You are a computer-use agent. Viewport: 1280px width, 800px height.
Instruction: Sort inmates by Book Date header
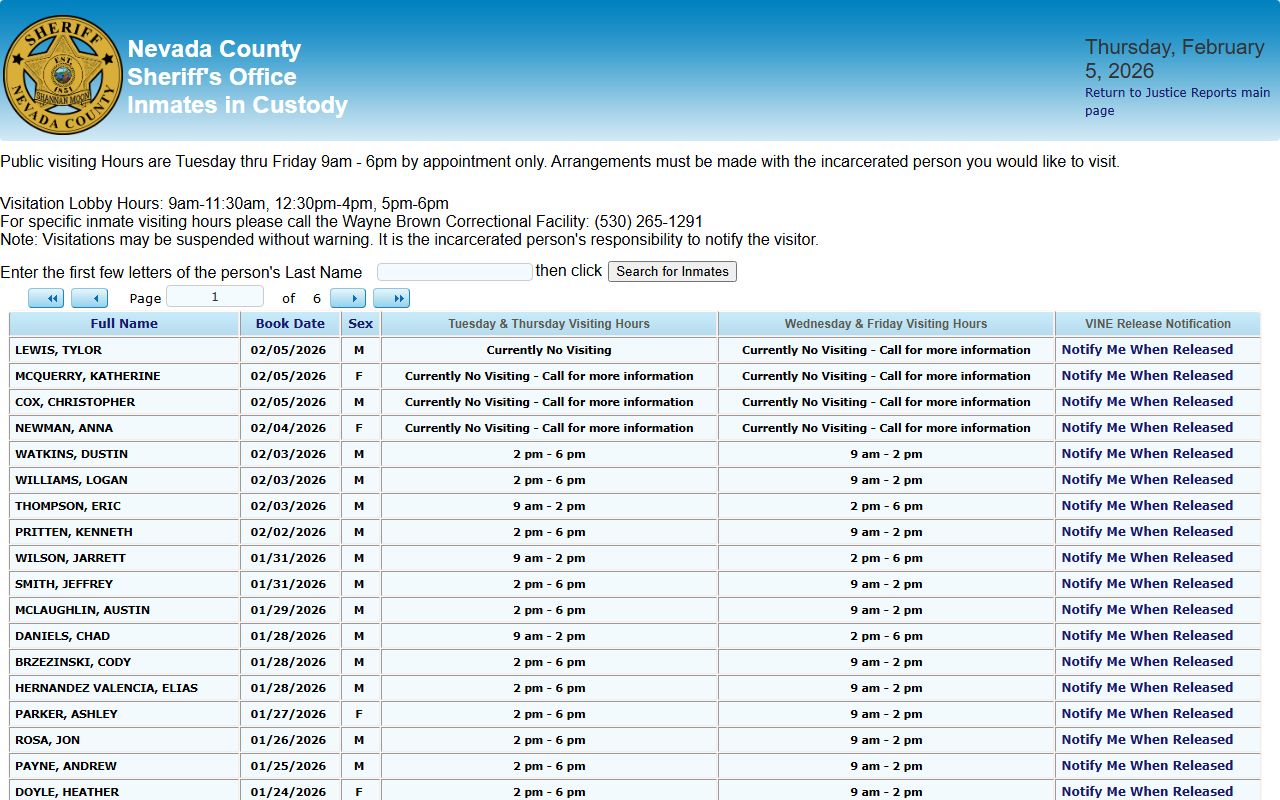pyautogui.click(x=290, y=324)
